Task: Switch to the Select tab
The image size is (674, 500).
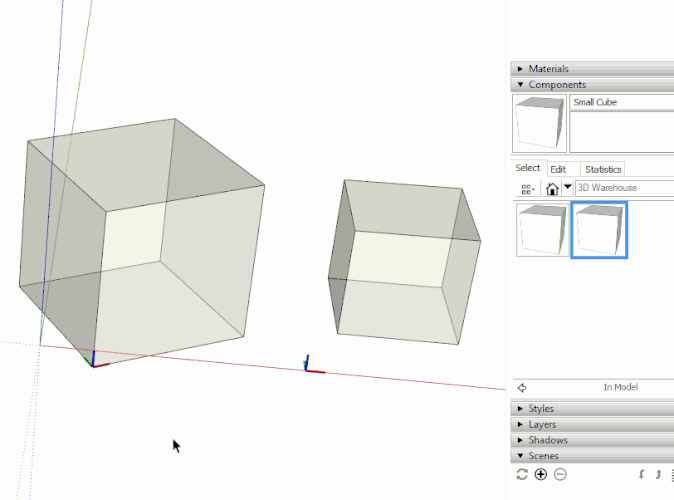Action: 527,168
